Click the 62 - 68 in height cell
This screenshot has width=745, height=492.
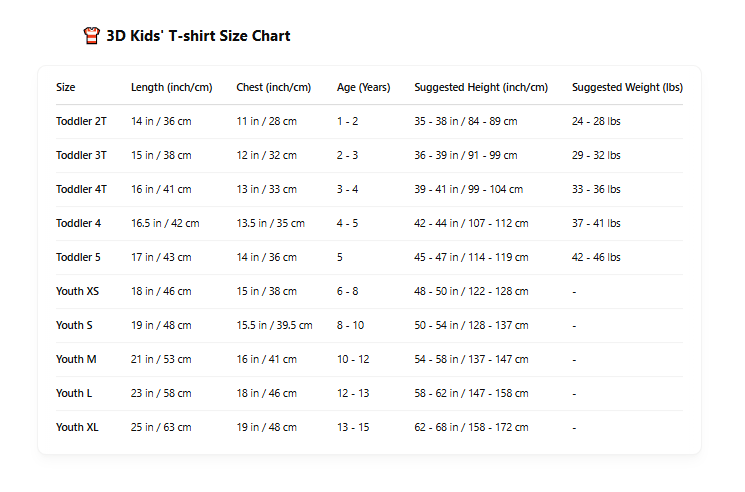pyautogui.click(x=470, y=427)
